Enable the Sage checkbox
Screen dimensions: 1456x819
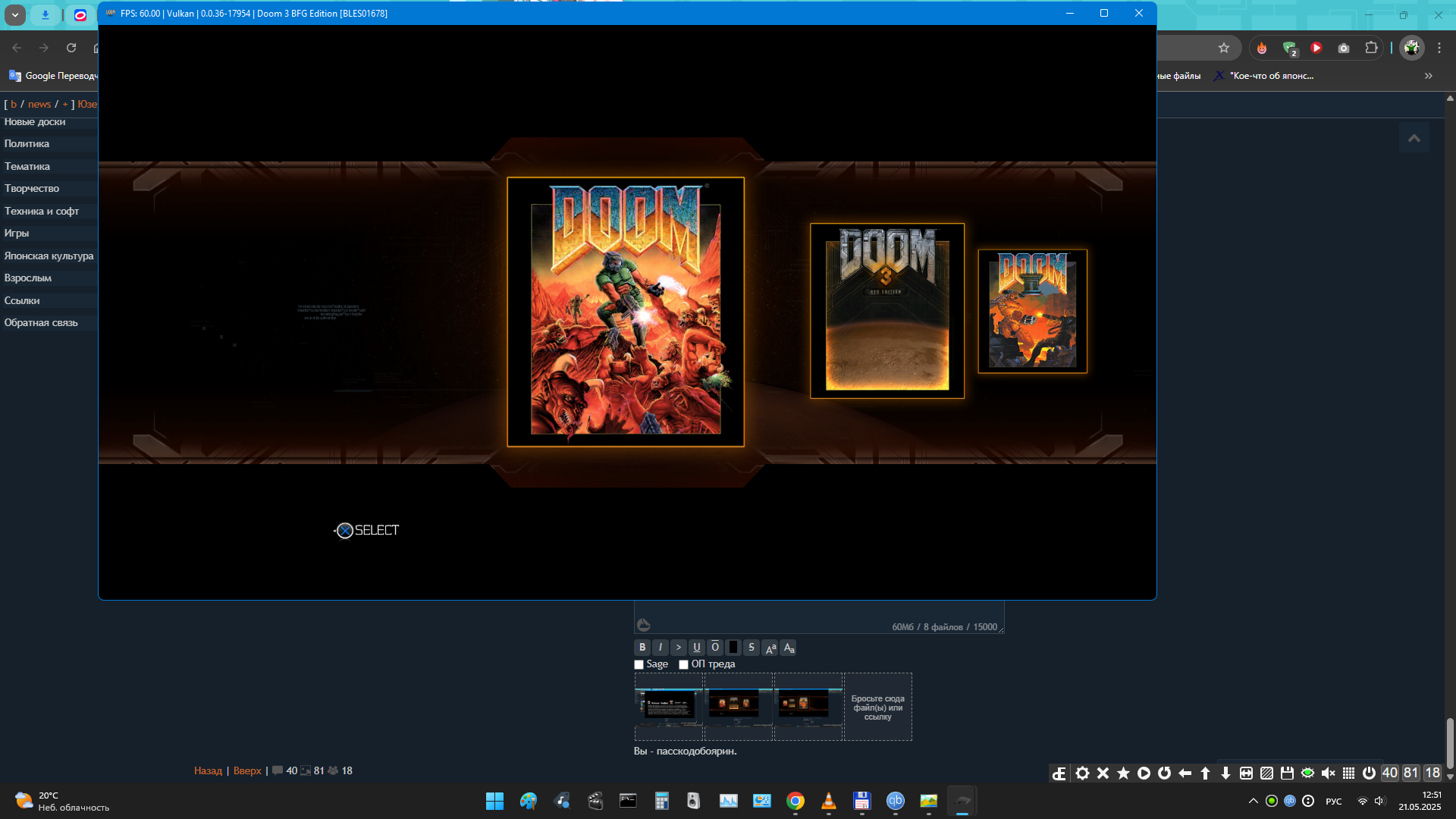pyautogui.click(x=639, y=665)
